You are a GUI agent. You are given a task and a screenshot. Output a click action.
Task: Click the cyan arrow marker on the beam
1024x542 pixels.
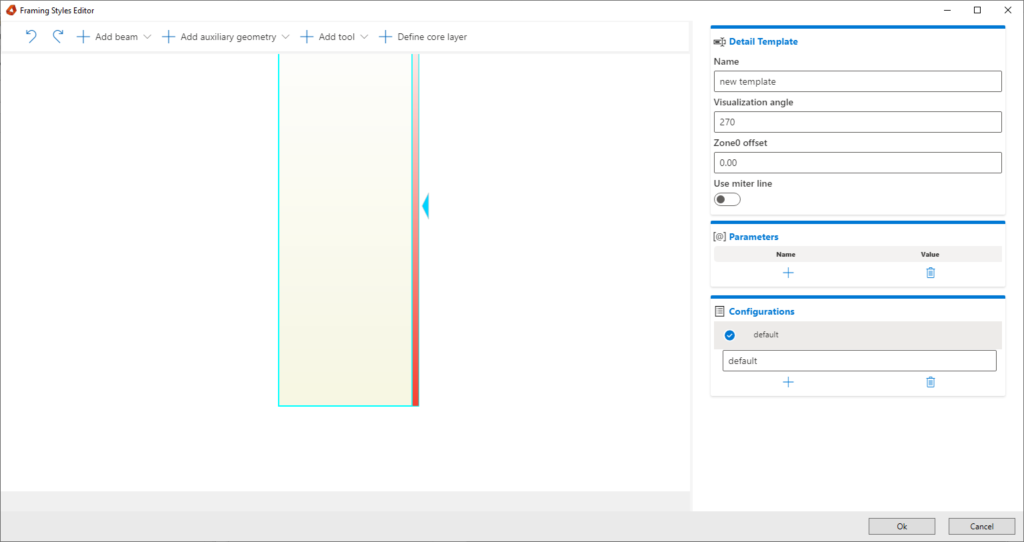click(x=426, y=206)
